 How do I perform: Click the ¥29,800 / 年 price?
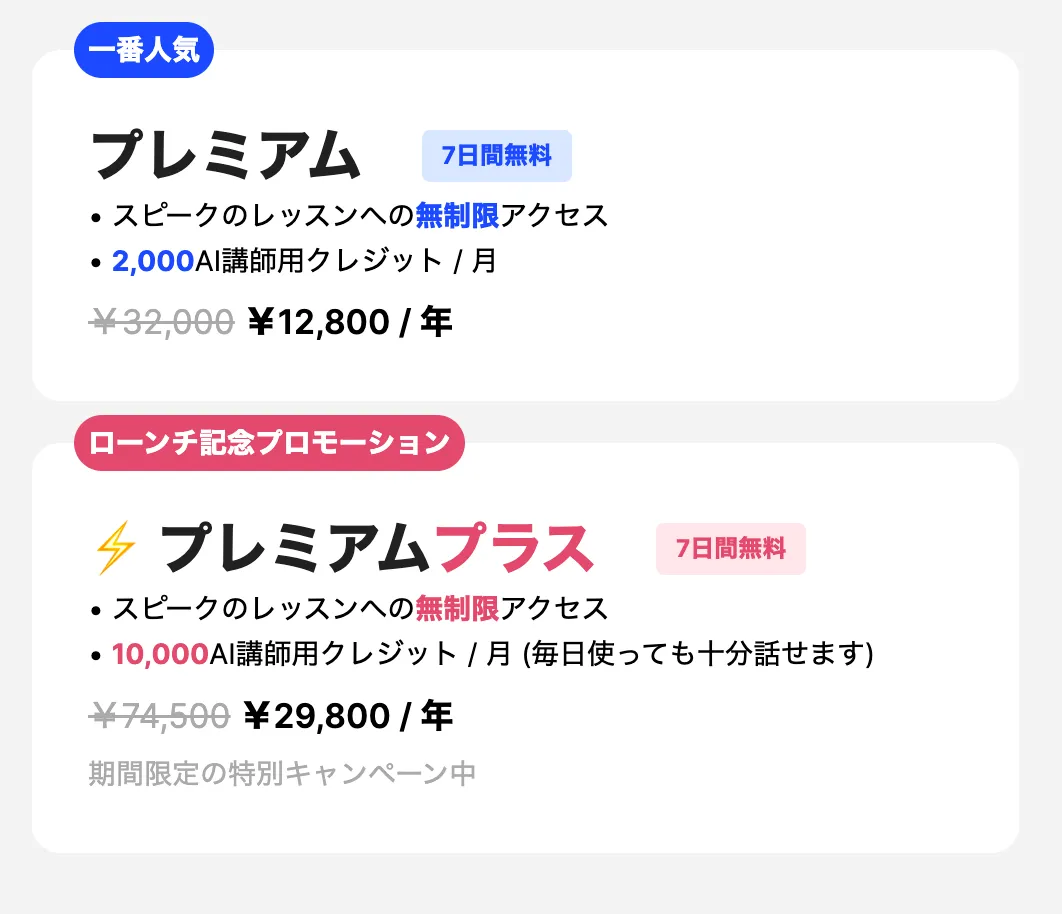[x=348, y=716]
